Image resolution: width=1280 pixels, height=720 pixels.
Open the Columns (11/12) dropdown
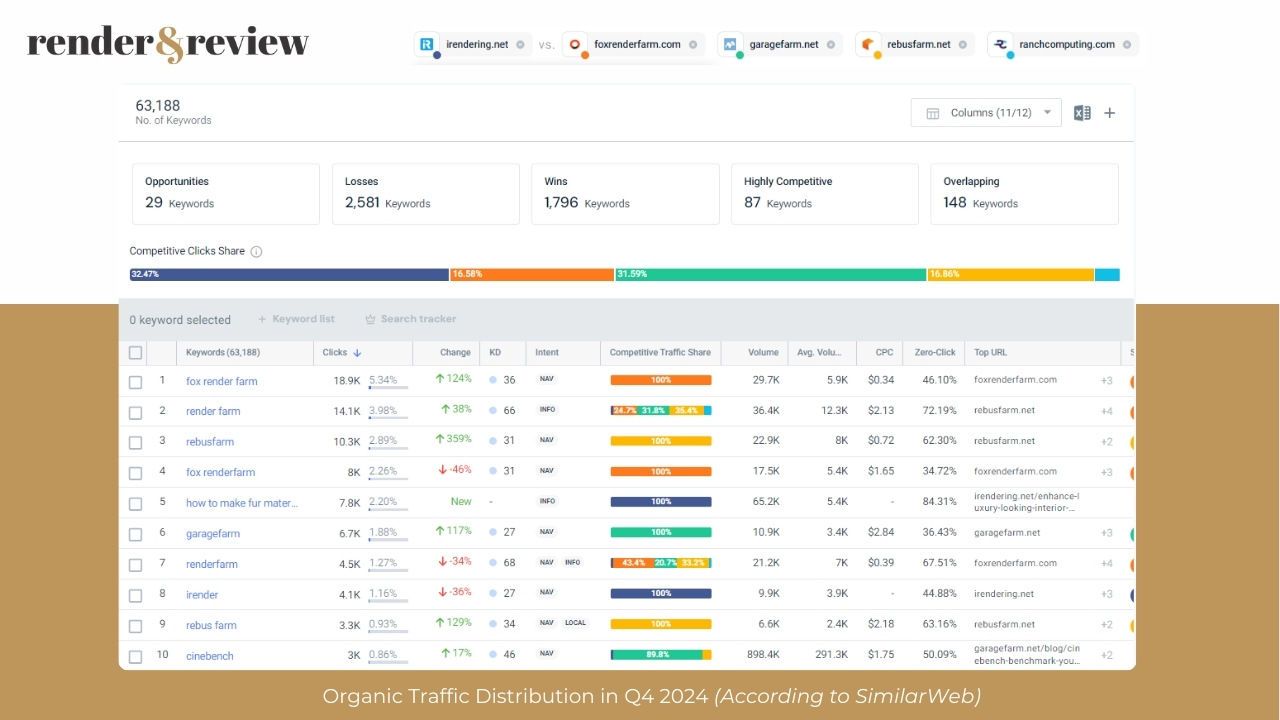[986, 113]
